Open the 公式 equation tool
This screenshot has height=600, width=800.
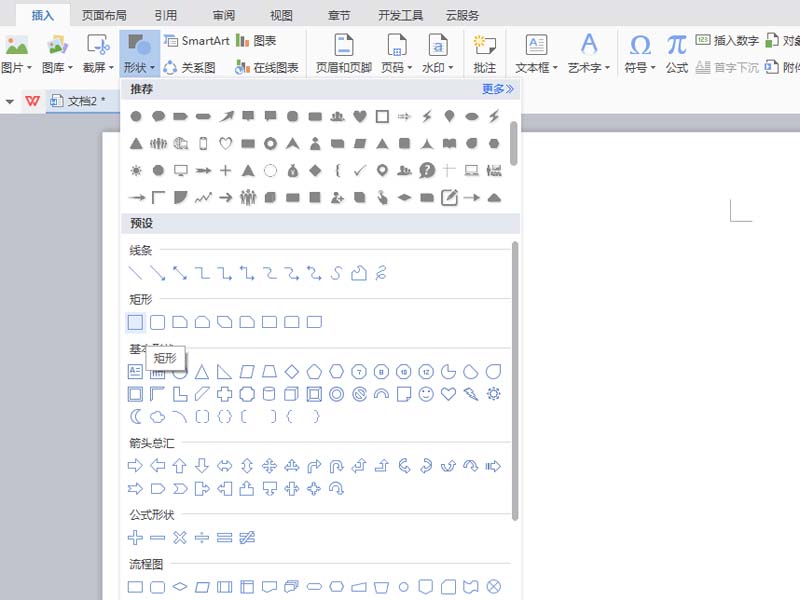click(x=677, y=52)
